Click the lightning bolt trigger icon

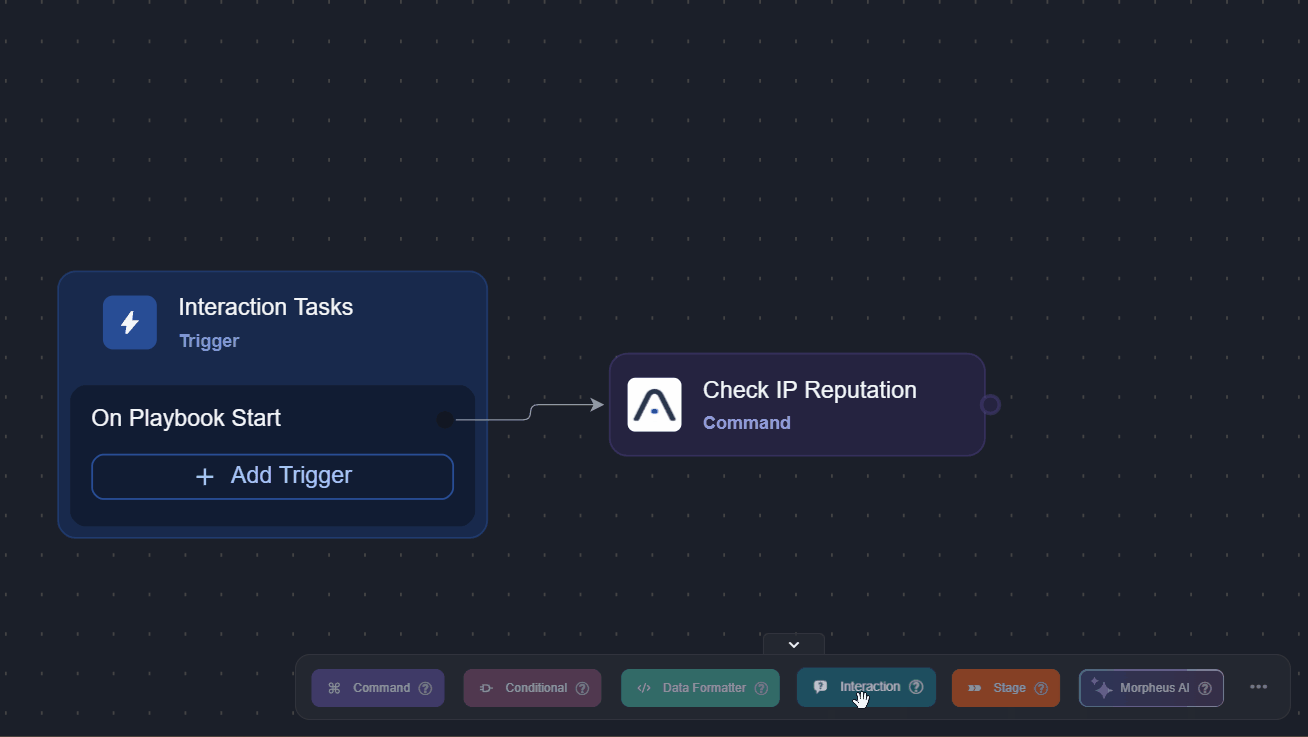(x=129, y=322)
